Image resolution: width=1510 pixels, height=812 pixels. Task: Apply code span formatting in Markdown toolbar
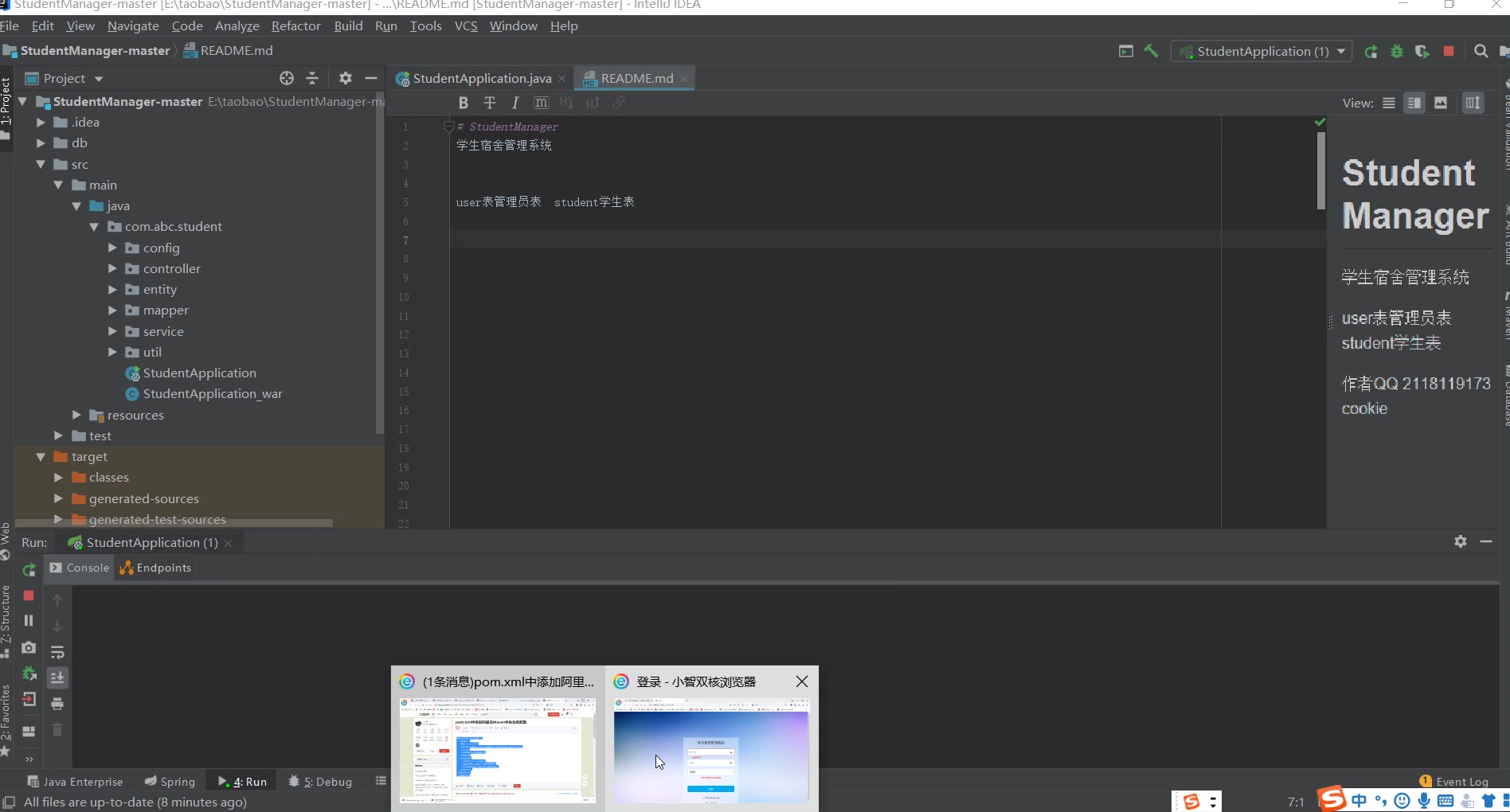tap(542, 103)
